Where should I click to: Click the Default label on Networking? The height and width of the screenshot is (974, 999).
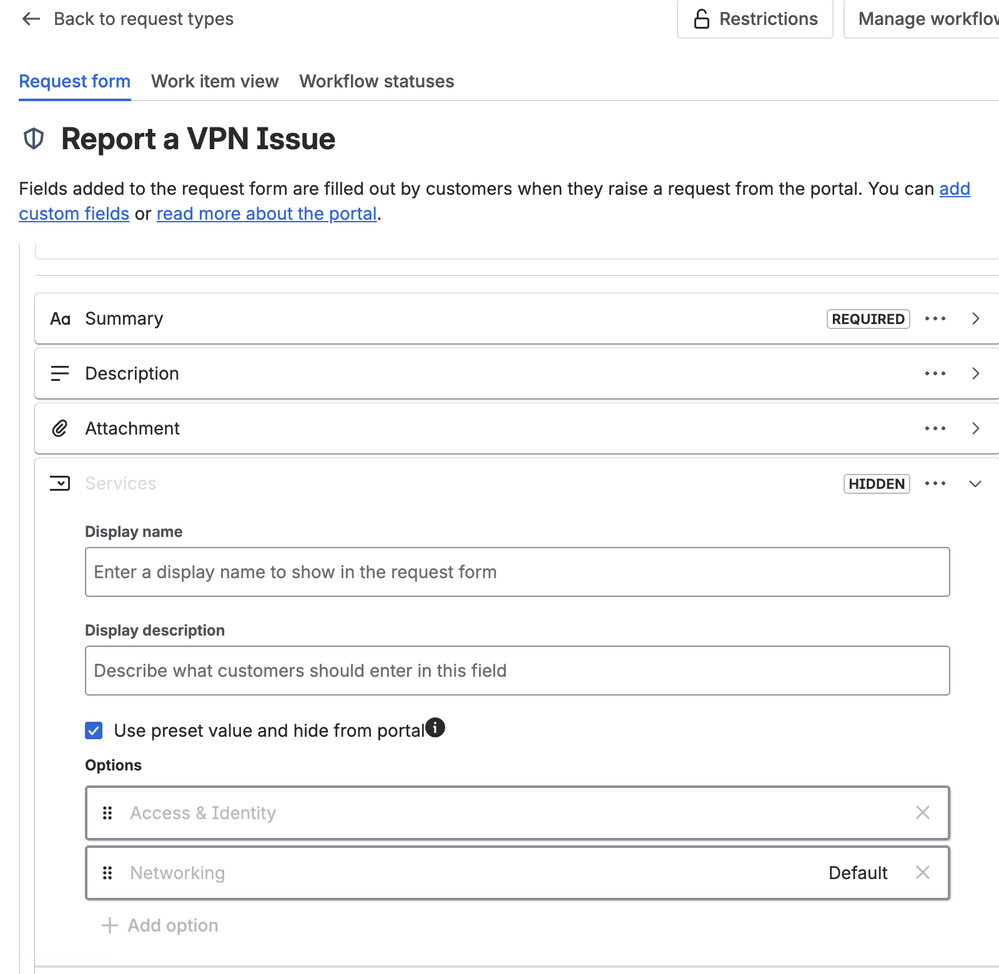858,873
